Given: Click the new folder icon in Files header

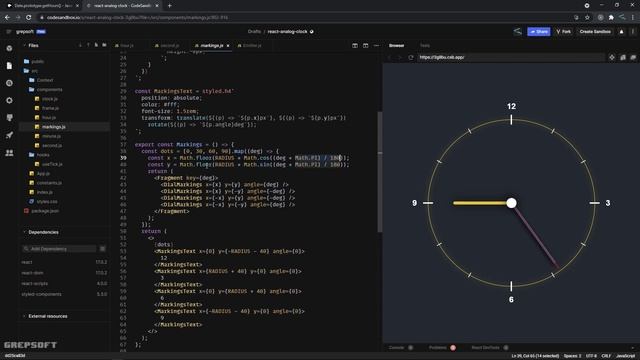Looking at the screenshot, I should click(x=104, y=45).
